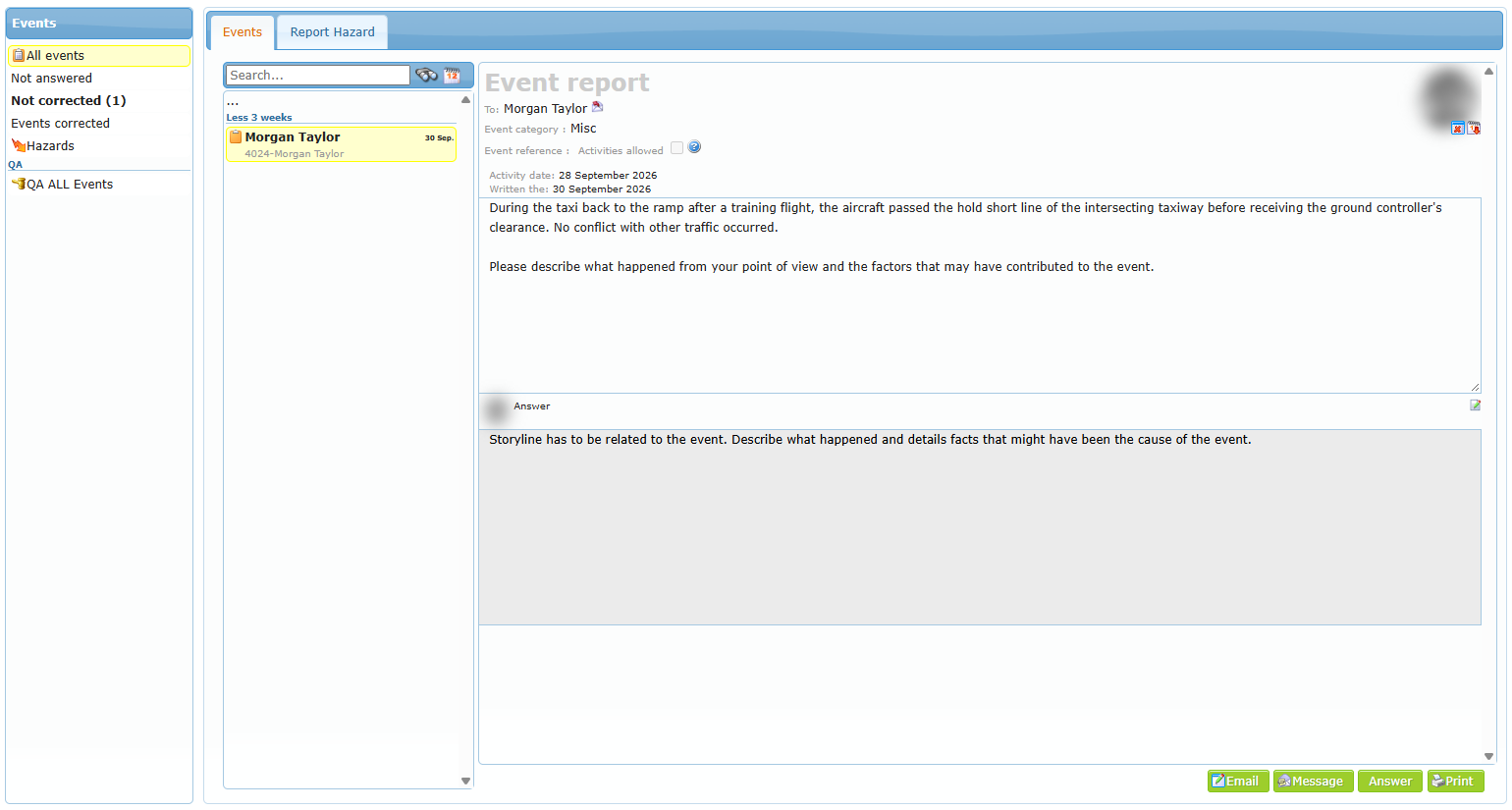Click the Event report heading
The width and height of the screenshot is (1512, 810).
pyautogui.click(x=567, y=82)
